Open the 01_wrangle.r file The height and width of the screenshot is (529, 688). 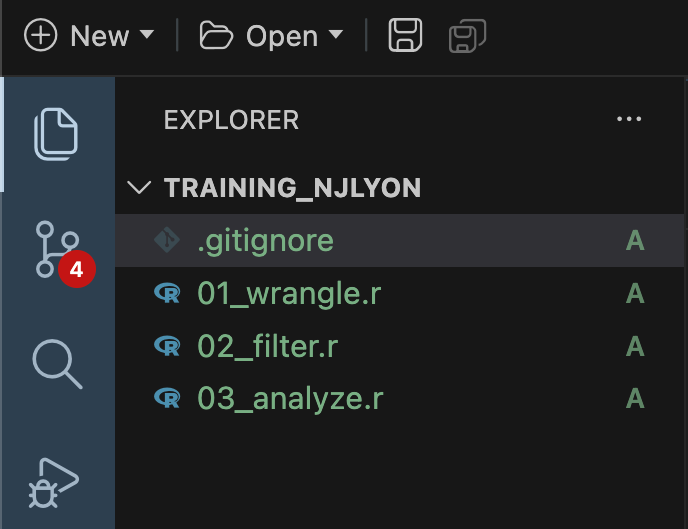[289, 294]
